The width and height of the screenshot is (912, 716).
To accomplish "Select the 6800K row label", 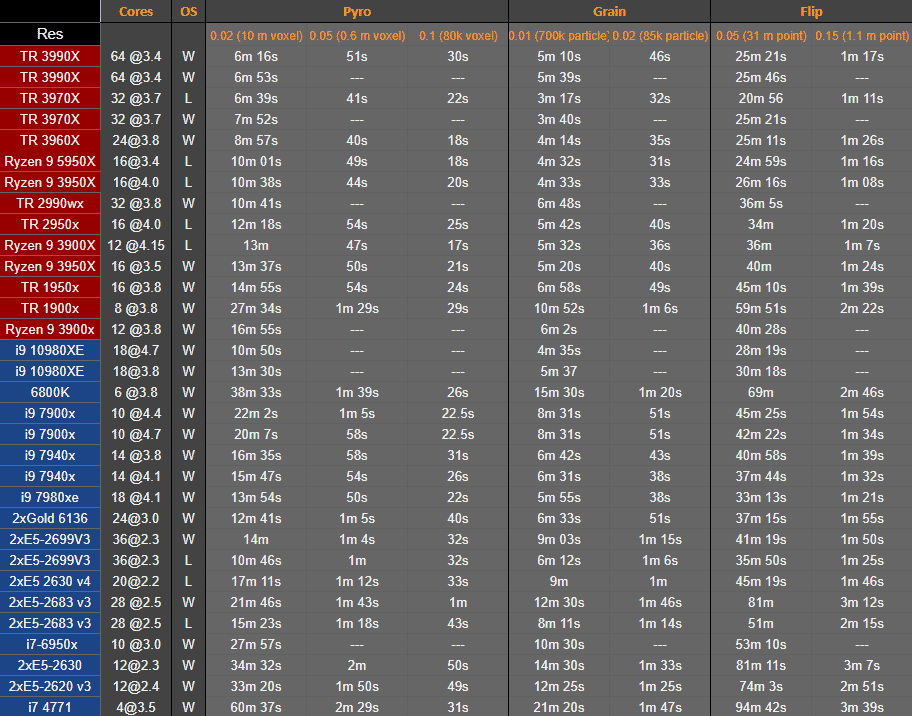I will [x=50, y=392].
